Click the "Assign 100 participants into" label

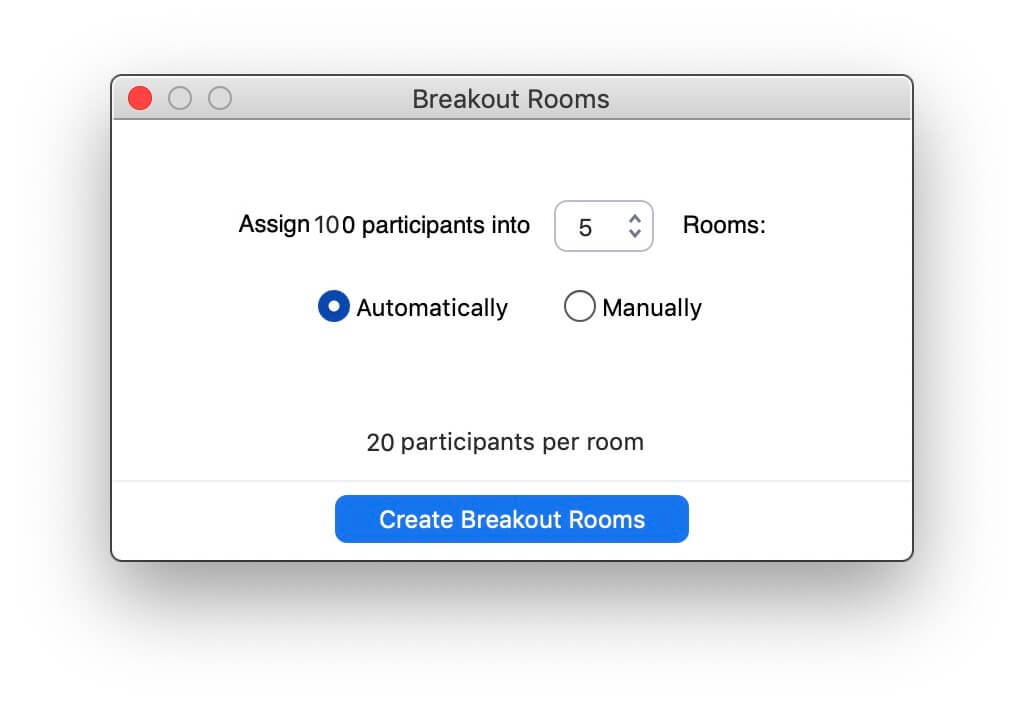pos(384,225)
